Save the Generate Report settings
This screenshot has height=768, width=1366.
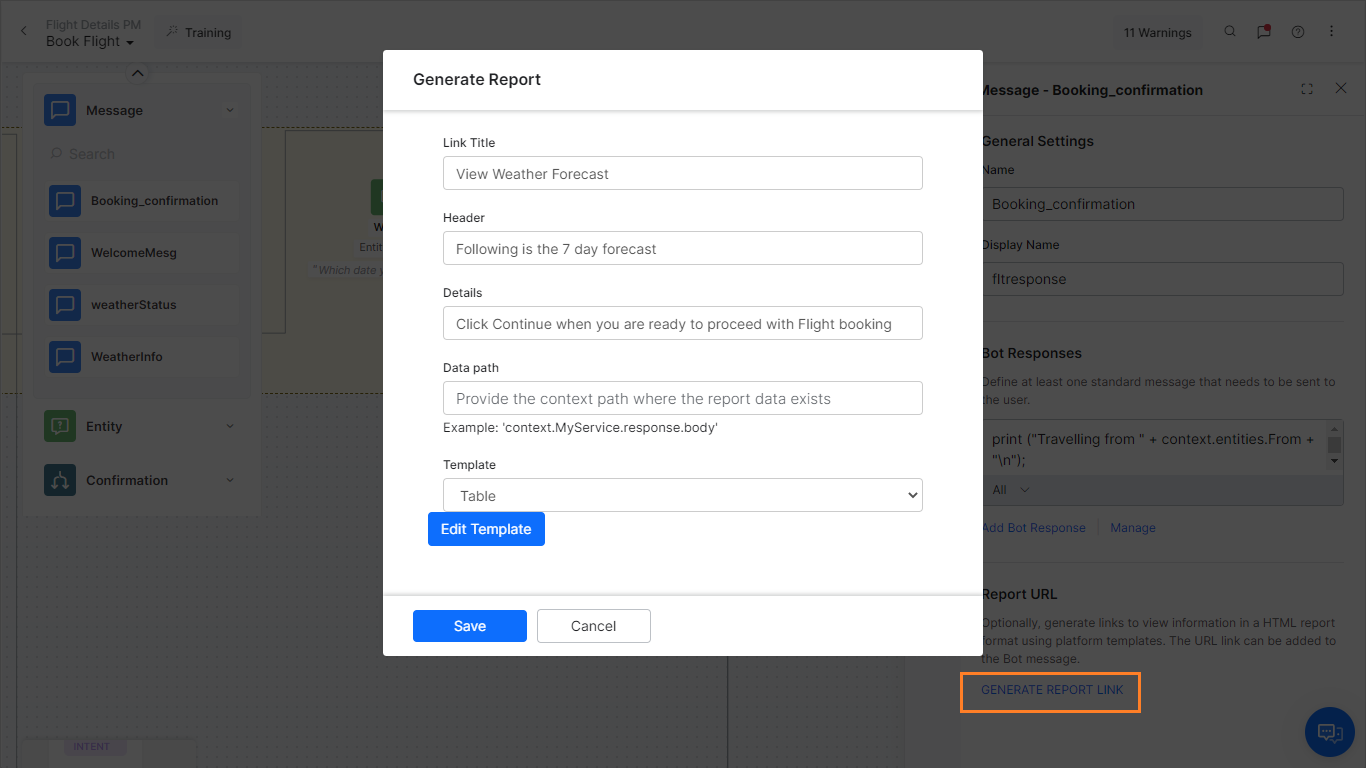[x=469, y=625]
